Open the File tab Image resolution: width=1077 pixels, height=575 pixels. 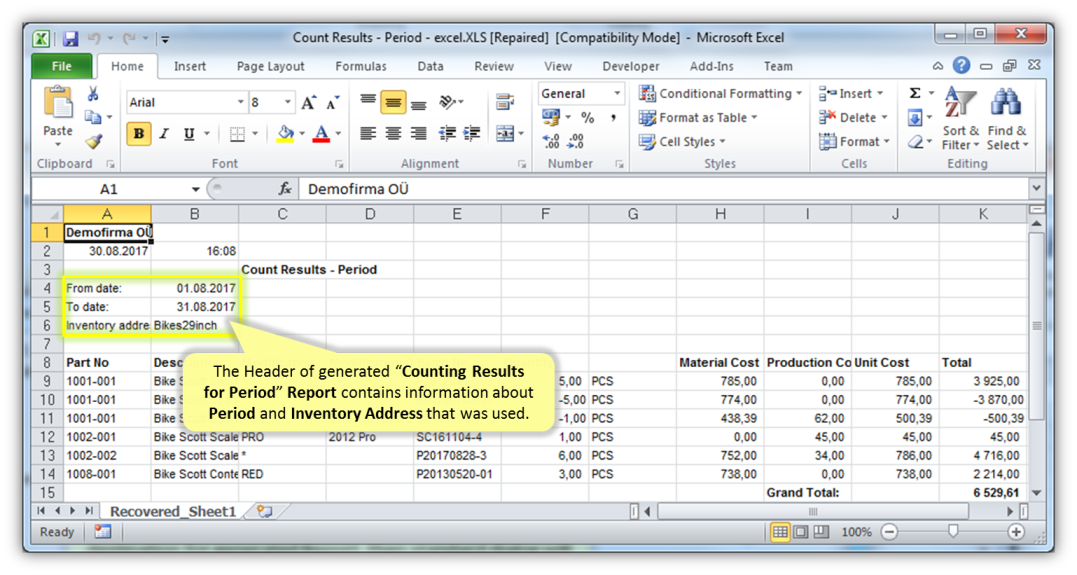[x=62, y=66]
